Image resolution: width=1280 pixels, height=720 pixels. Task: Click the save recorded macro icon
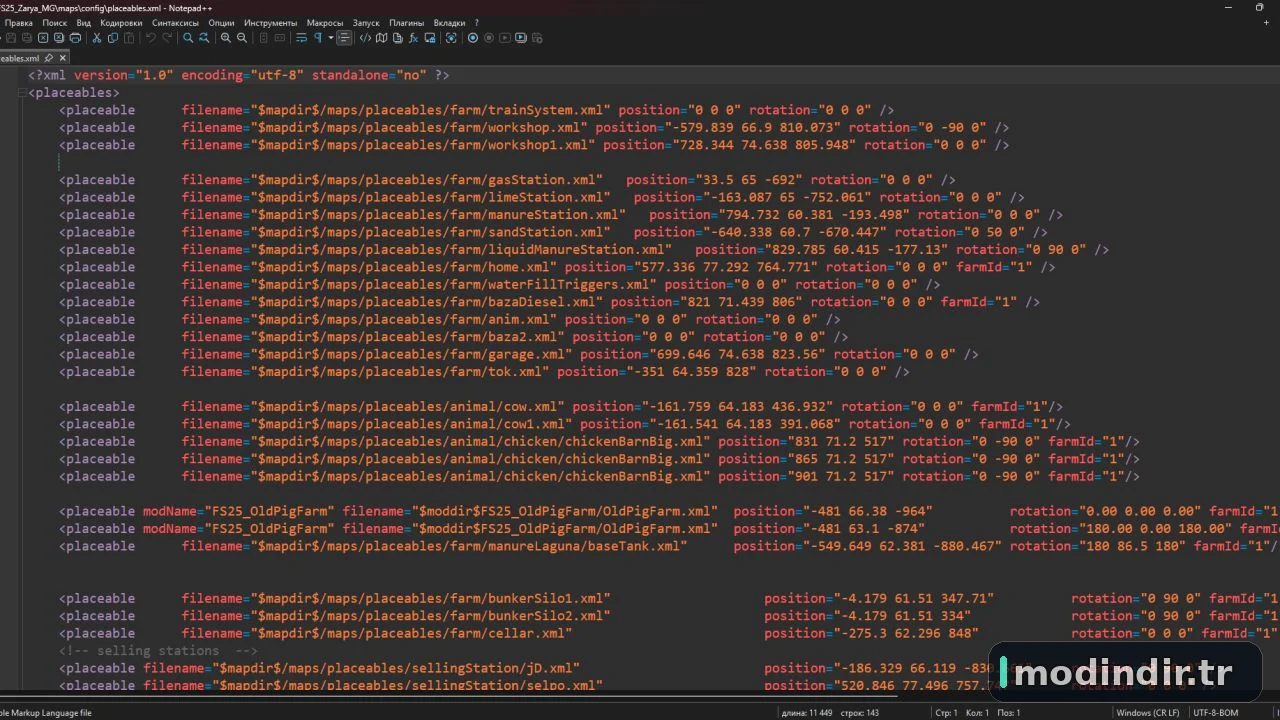(537, 38)
